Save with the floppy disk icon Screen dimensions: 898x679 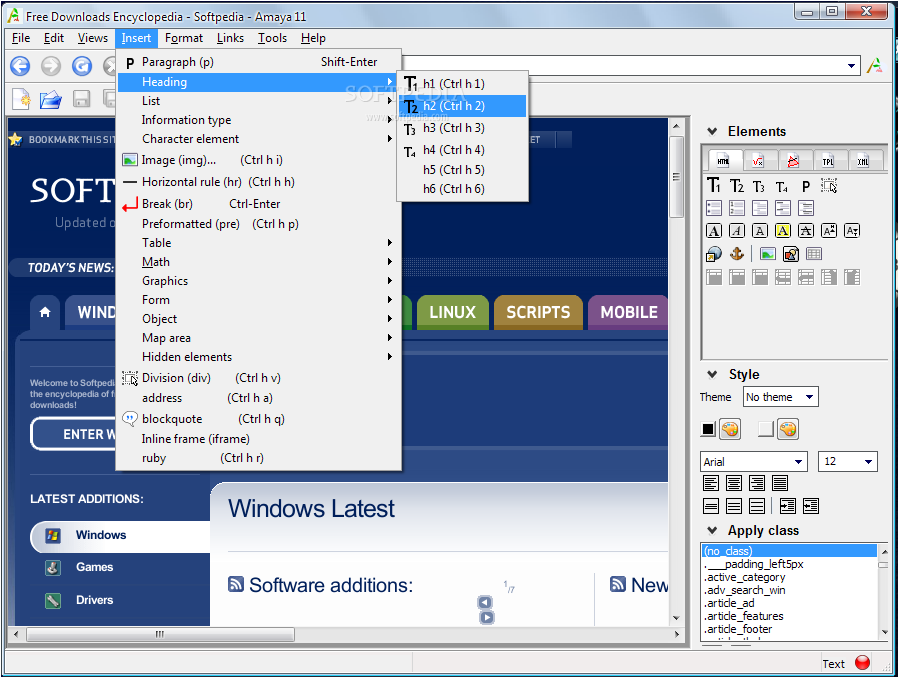point(81,99)
